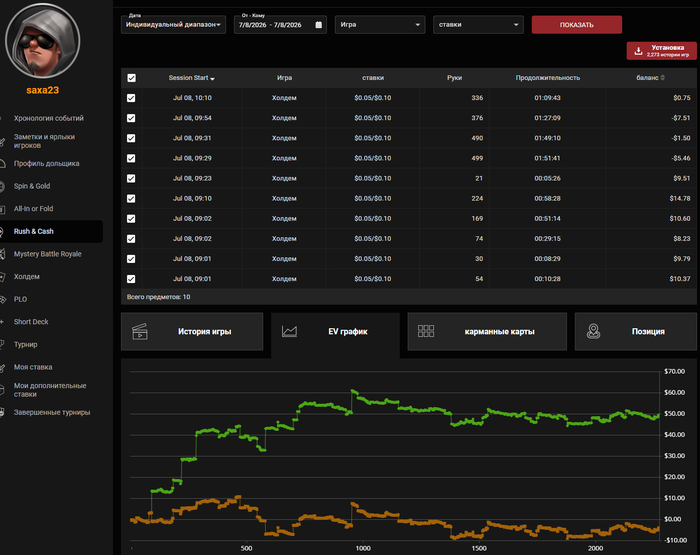
Task: Click the Установка download button
Action: 662,51
